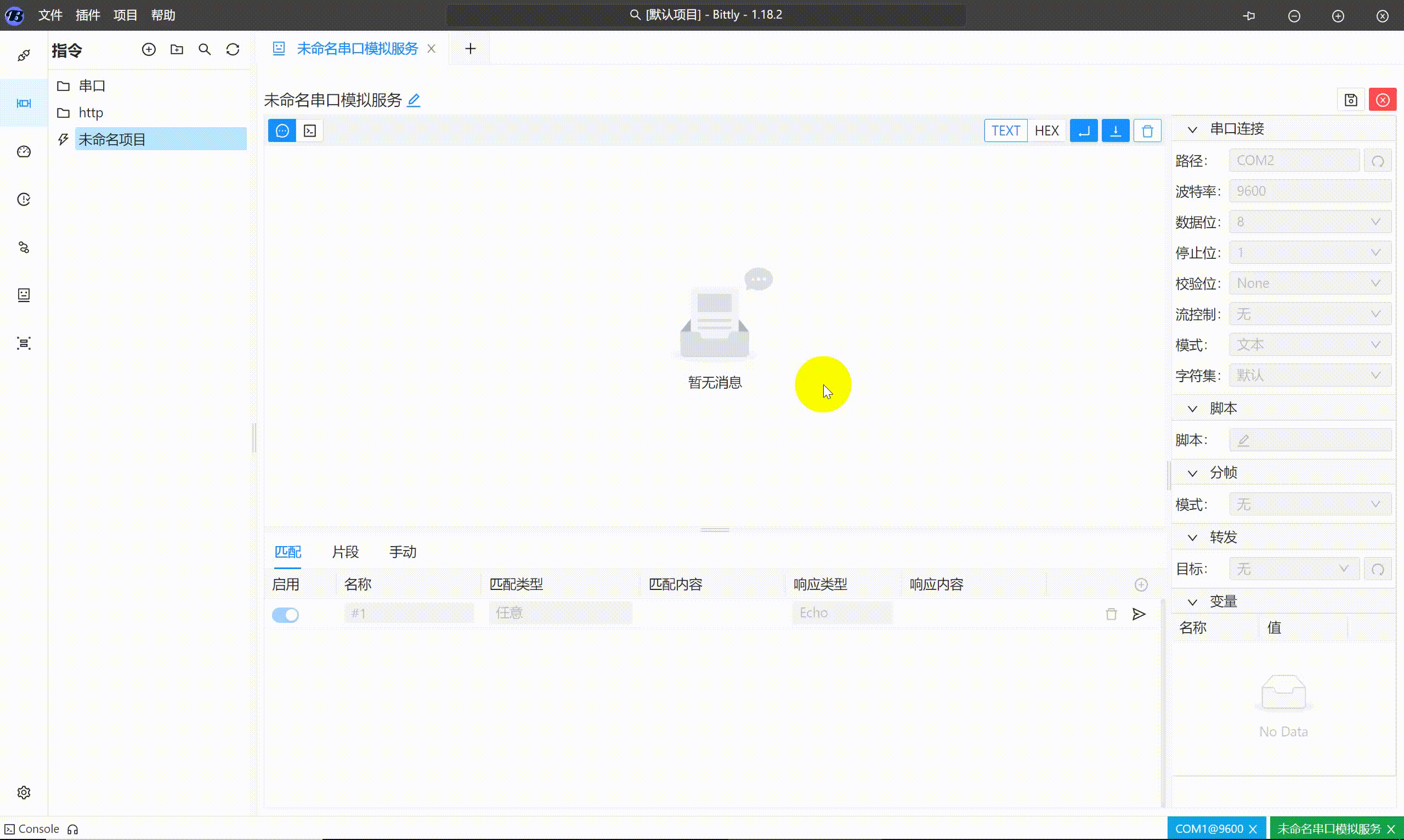Select the serial connection plug icon in sidebar

tap(24, 54)
